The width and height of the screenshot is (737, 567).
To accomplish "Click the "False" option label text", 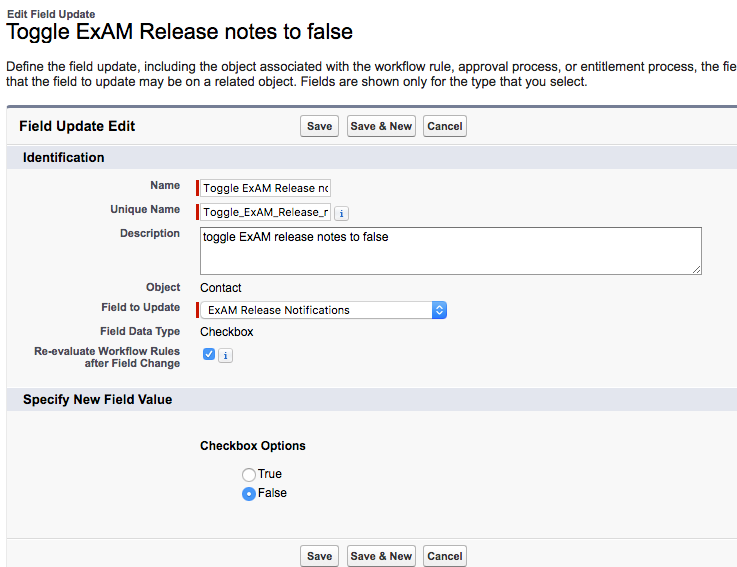I will coord(272,493).
